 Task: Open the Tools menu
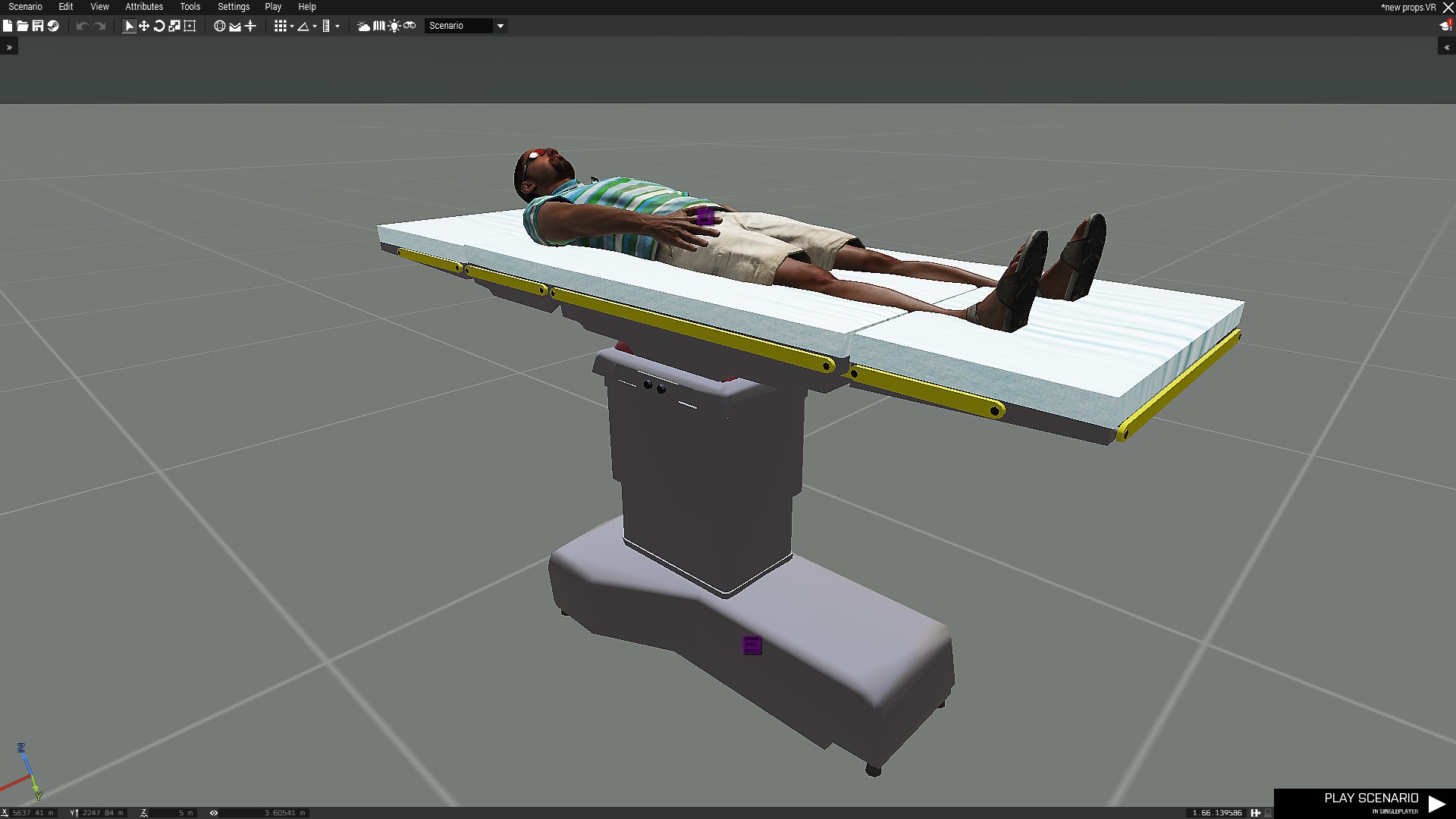click(x=190, y=7)
